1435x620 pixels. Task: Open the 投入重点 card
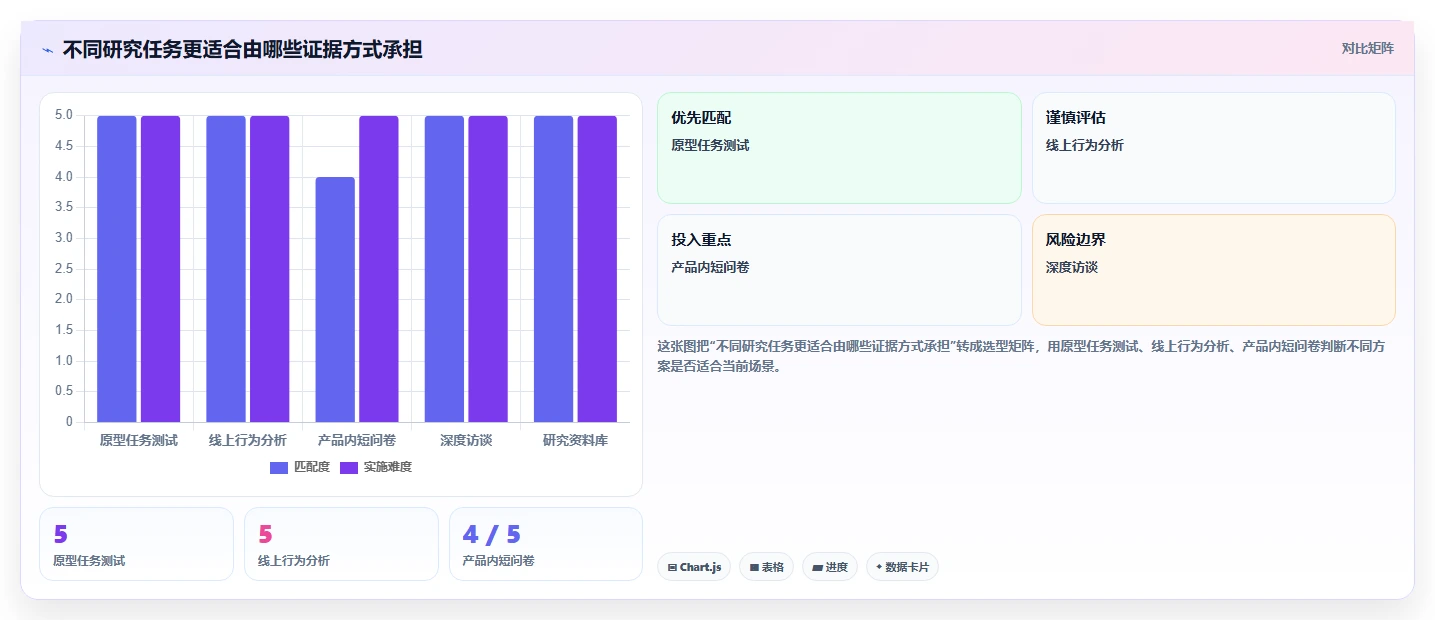tap(839, 270)
